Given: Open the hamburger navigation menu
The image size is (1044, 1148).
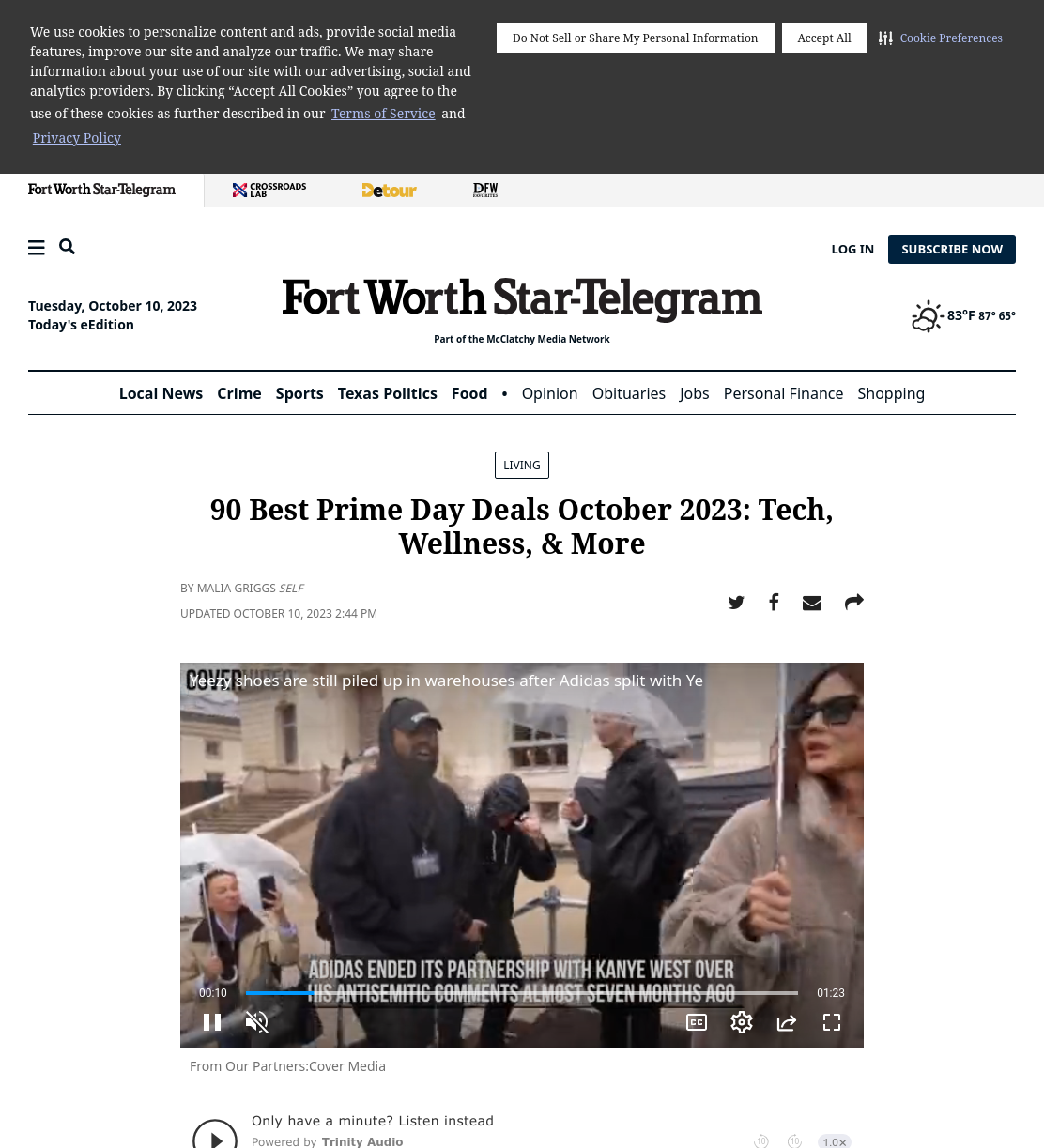Looking at the screenshot, I should tap(37, 248).
